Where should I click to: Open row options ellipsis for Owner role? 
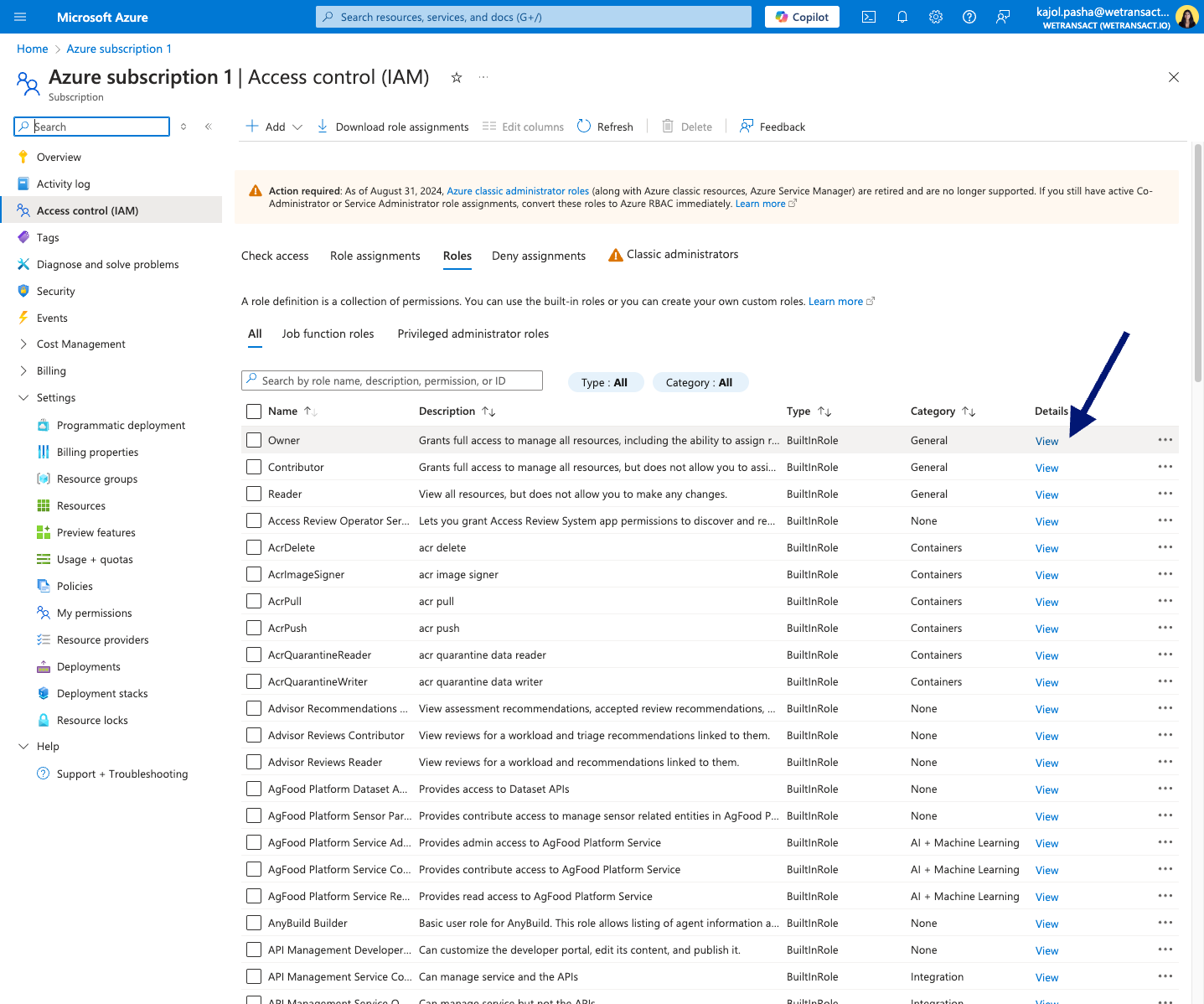1165,439
